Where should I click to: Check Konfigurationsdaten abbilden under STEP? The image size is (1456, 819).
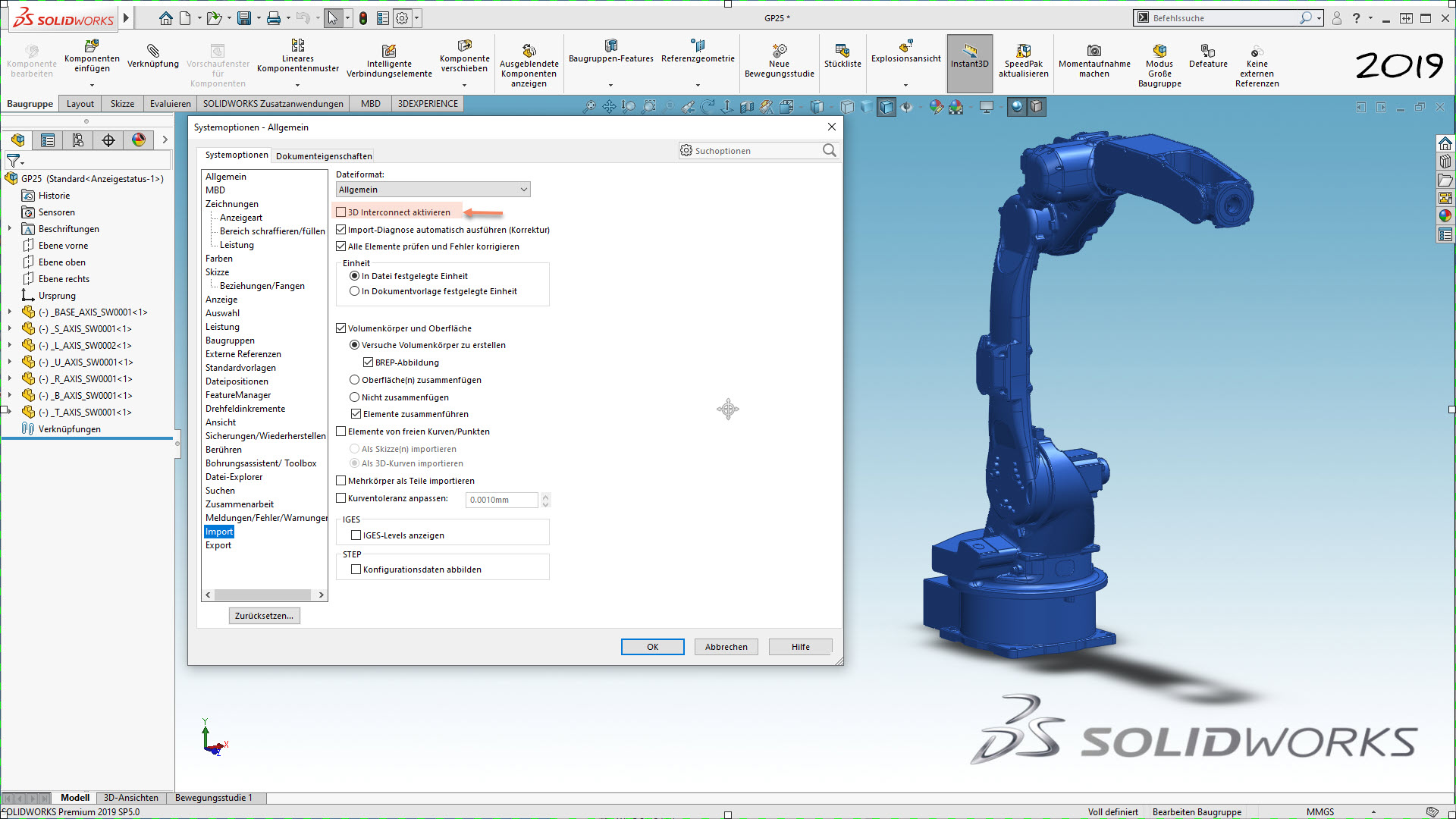(356, 570)
